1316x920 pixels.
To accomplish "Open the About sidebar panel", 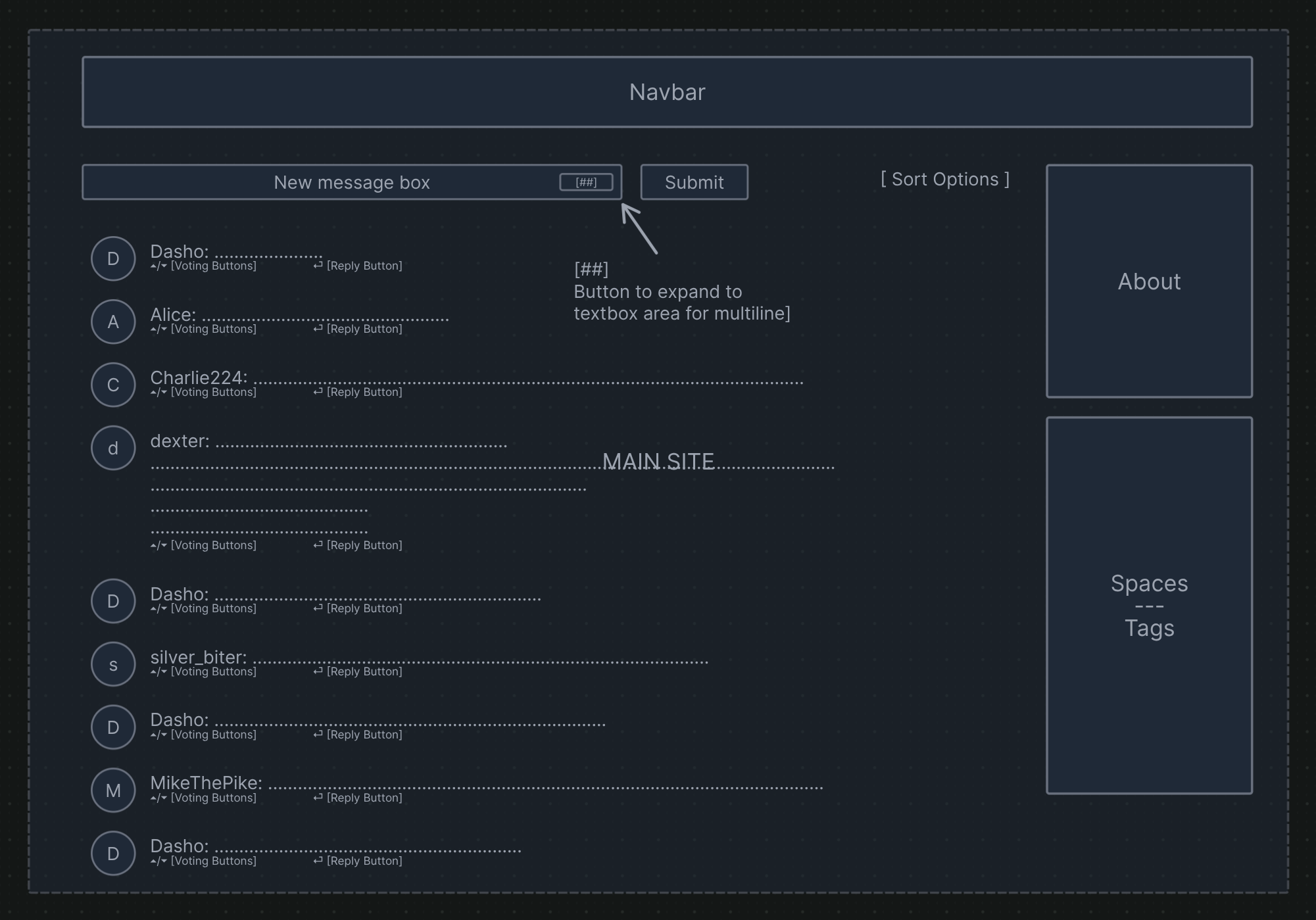I will [x=1149, y=281].
